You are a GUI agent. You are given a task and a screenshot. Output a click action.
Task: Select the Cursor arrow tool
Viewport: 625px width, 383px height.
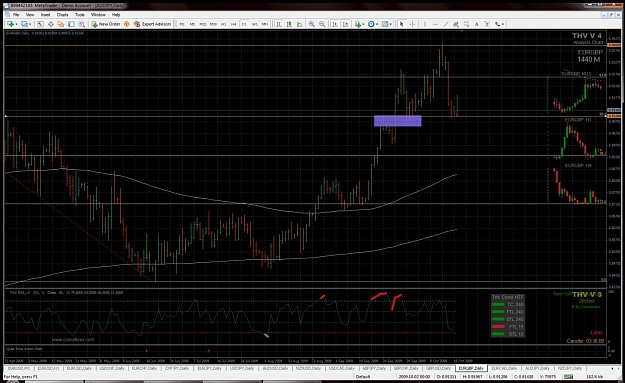click(x=401, y=24)
